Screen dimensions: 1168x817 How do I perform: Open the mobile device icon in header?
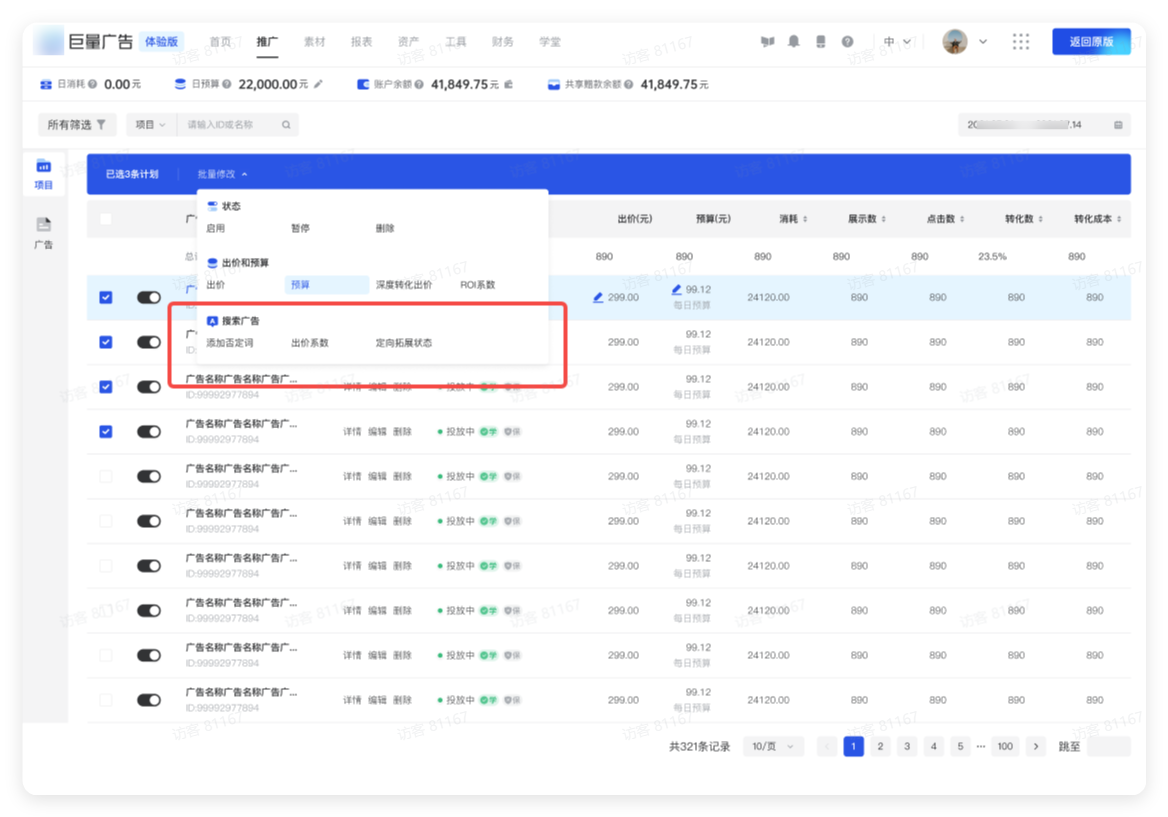coord(820,42)
